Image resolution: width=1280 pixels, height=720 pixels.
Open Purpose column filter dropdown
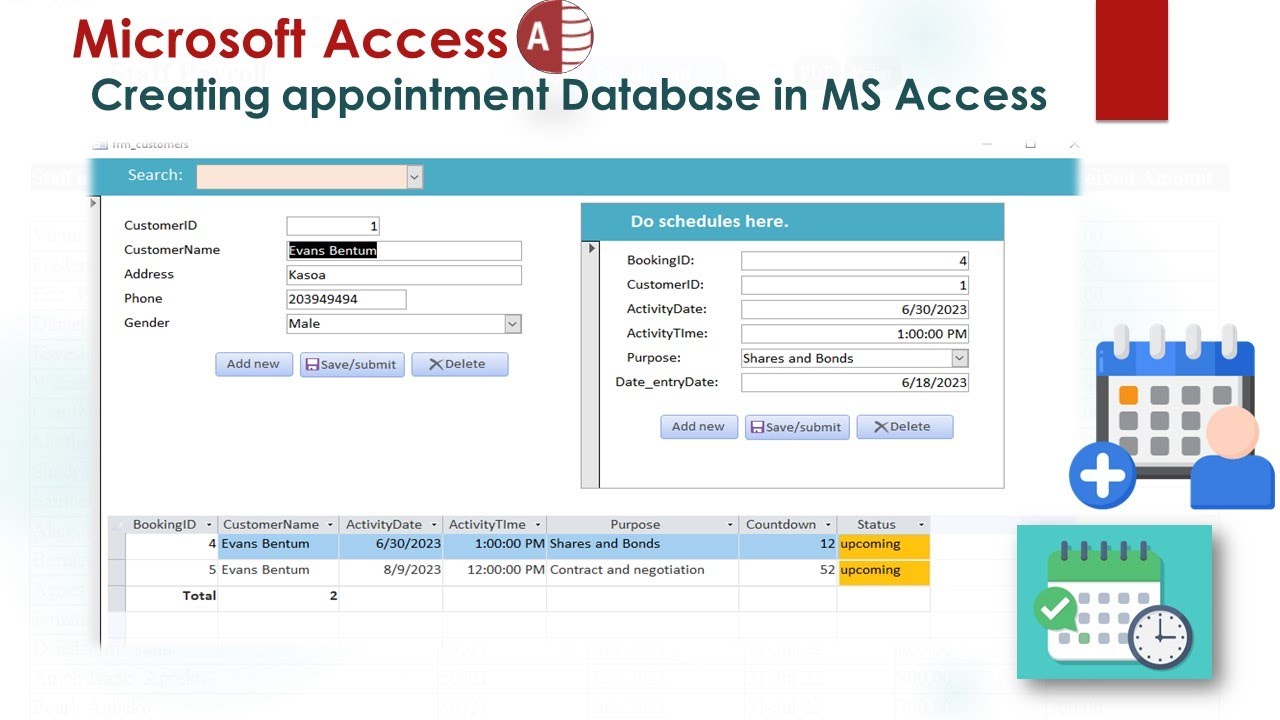(730, 525)
